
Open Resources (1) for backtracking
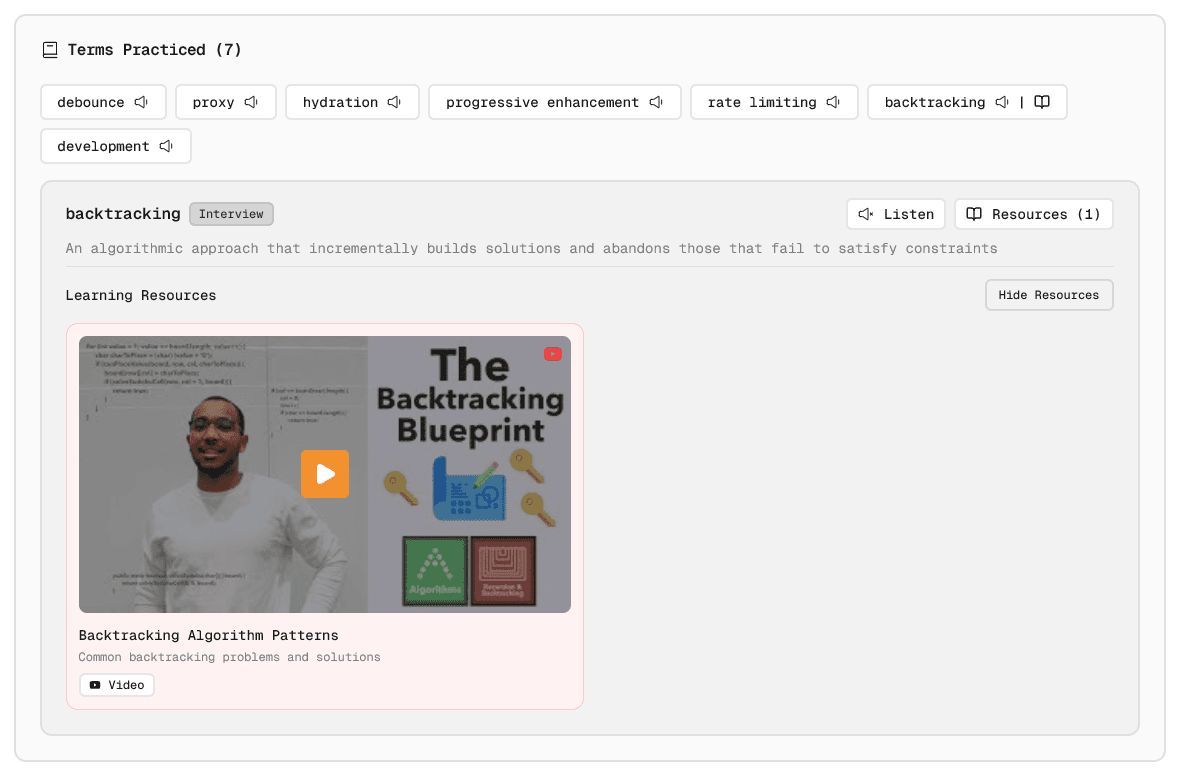(1034, 214)
